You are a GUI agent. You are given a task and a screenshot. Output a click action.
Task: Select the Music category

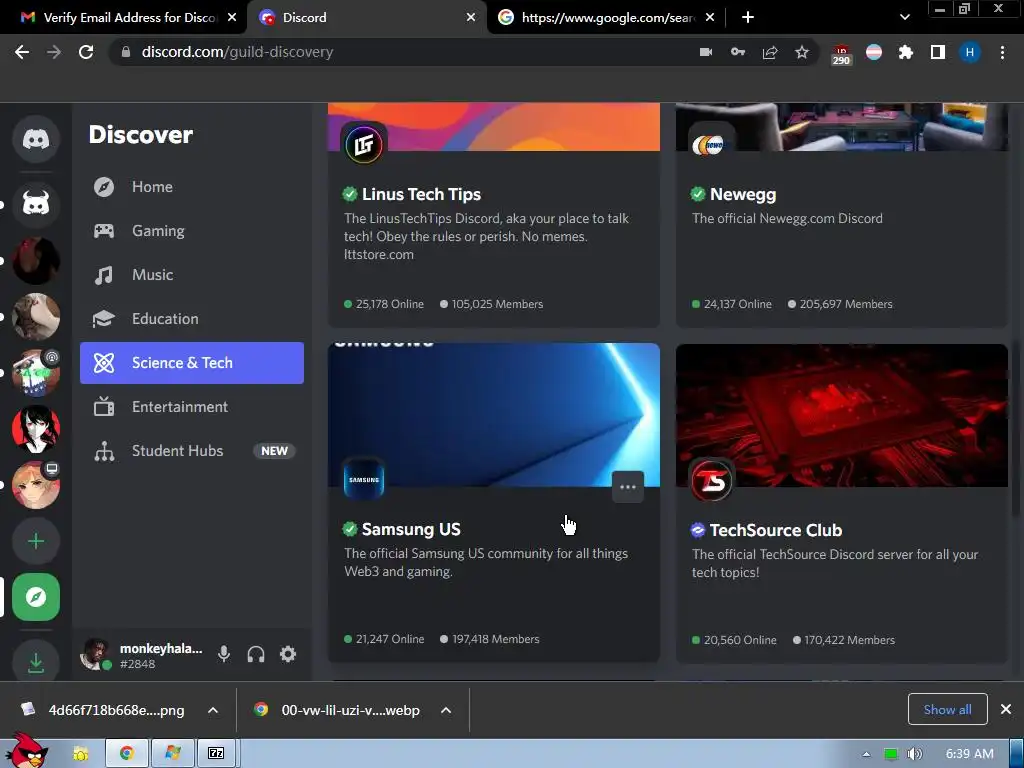(x=192, y=275)
